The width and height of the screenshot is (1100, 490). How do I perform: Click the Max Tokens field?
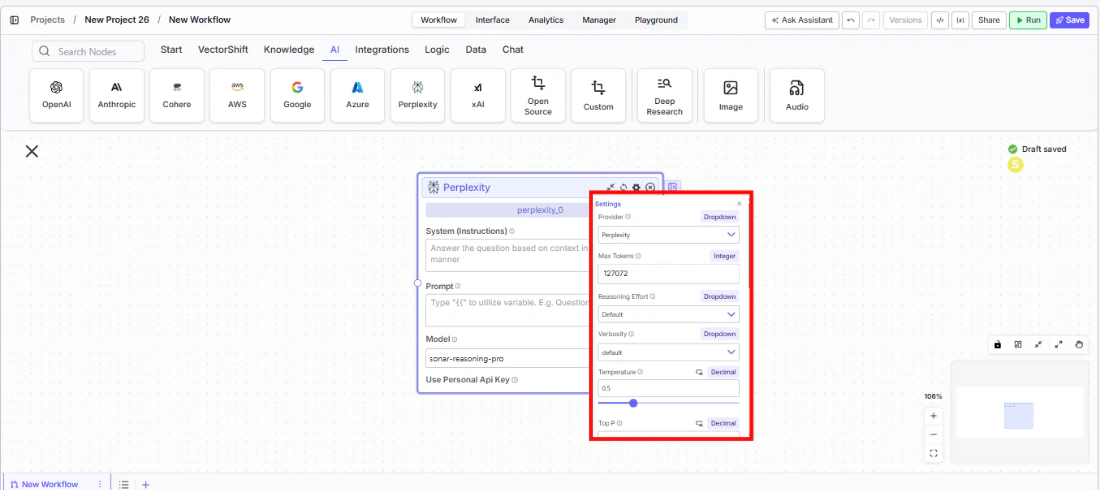[x=669, y=274]
